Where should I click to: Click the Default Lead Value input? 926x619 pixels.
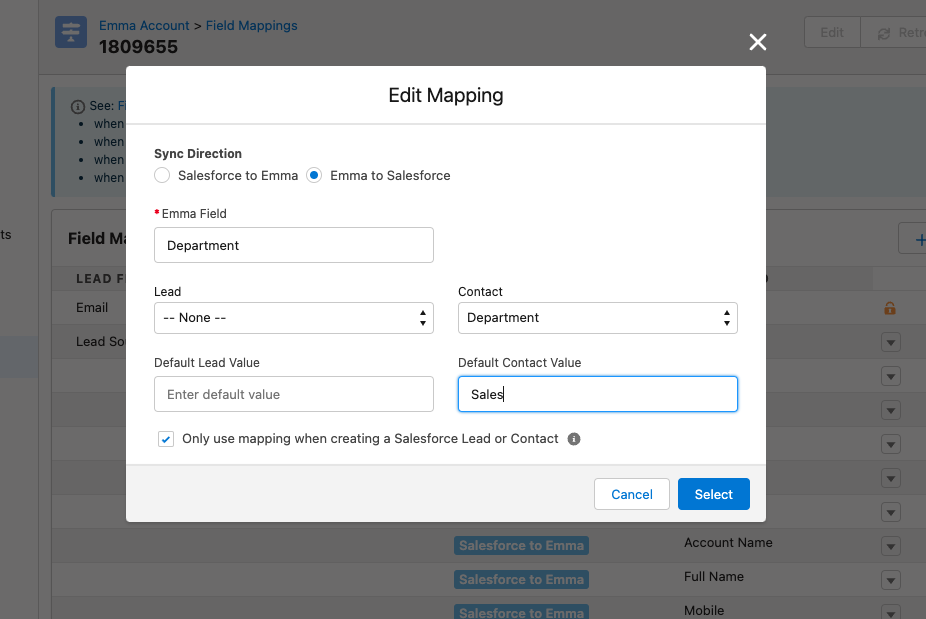coord(294,394)
